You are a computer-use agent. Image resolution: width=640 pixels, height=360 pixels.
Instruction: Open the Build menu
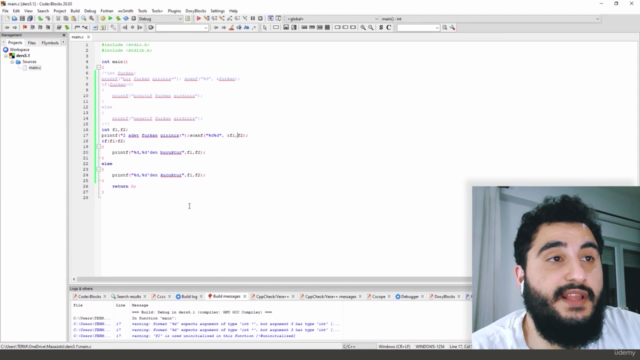[75, 11]
